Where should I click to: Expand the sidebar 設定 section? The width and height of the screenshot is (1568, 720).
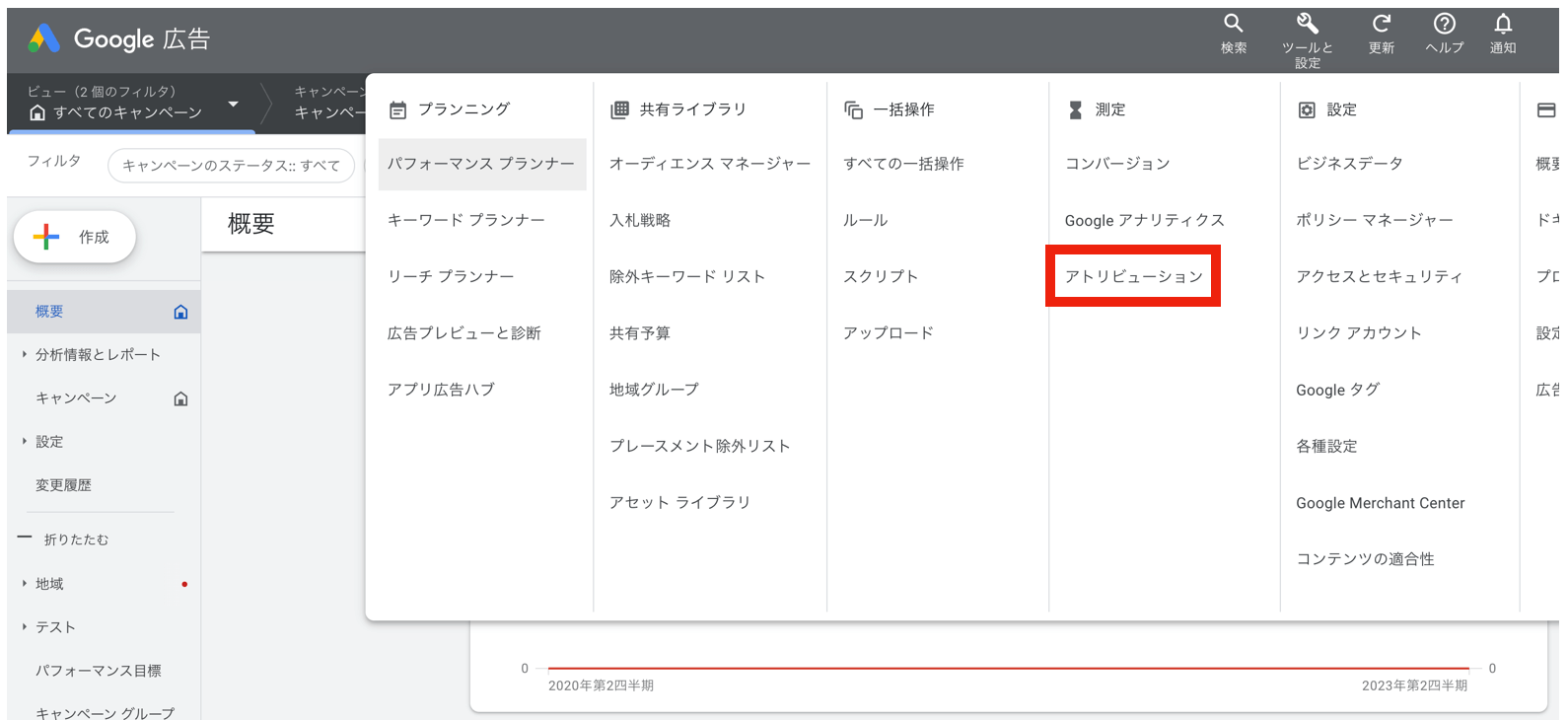tap(24, 441)
